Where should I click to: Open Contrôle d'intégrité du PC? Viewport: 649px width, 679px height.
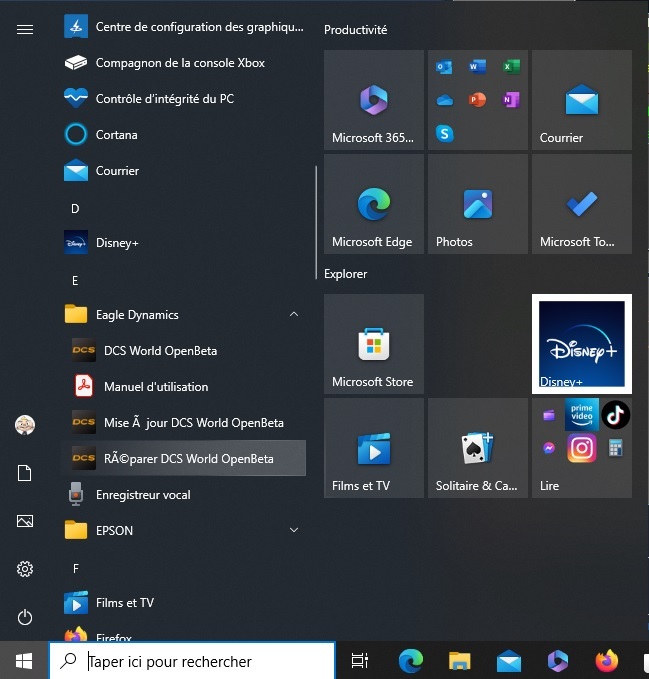click(184, 99)
